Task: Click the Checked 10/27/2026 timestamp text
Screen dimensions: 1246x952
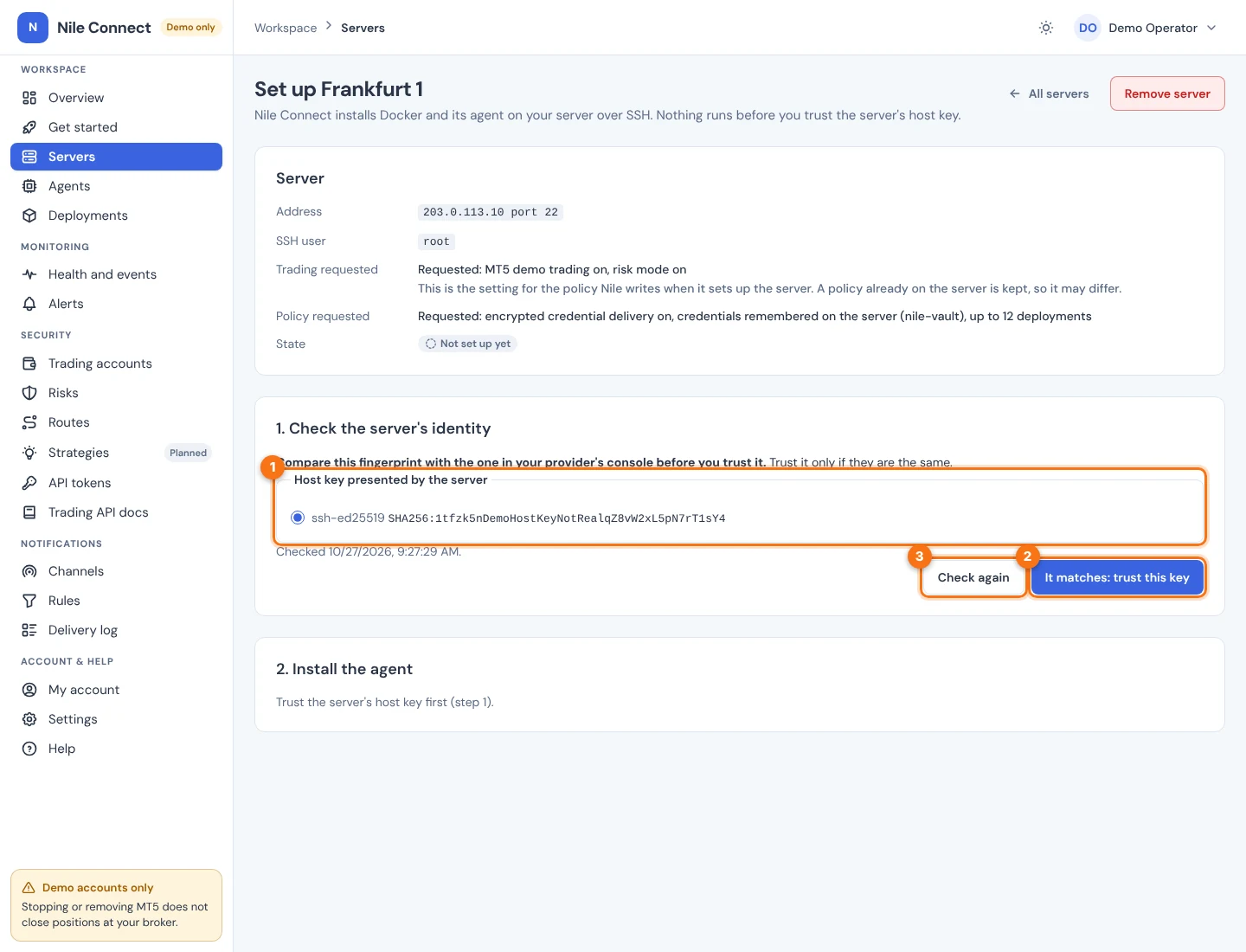Action: coord(369,551)
